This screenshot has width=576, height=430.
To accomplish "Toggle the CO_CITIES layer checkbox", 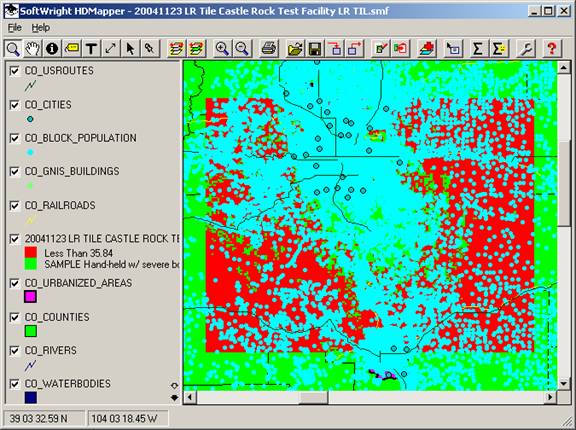I will tap(14, 105).
